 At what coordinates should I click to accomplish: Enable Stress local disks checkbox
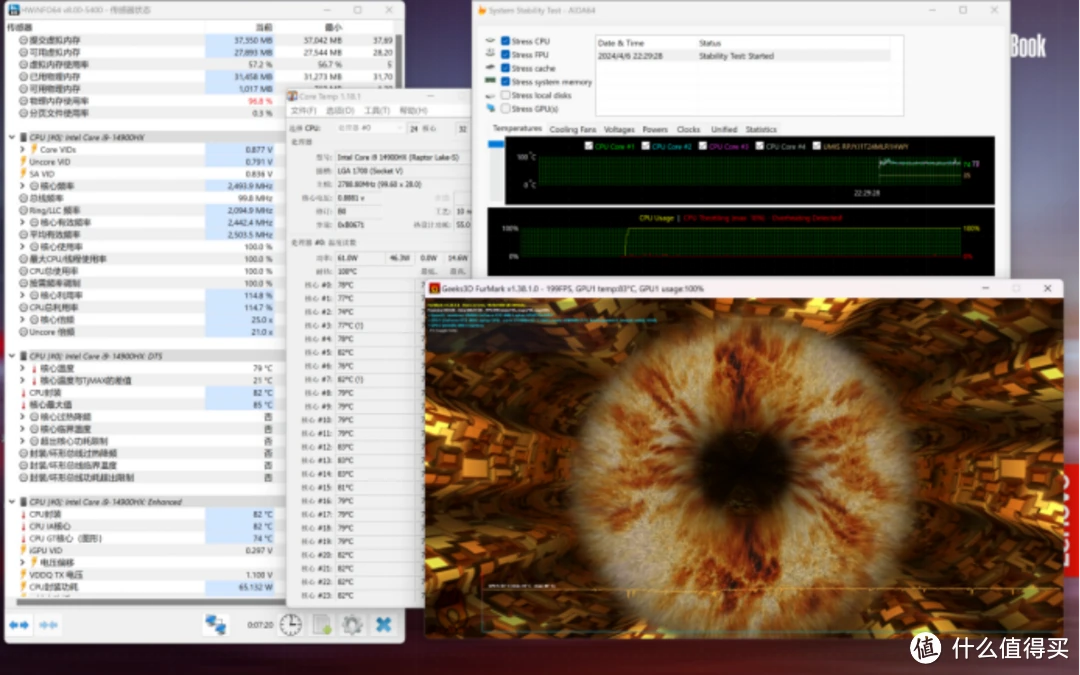(506, 95)
